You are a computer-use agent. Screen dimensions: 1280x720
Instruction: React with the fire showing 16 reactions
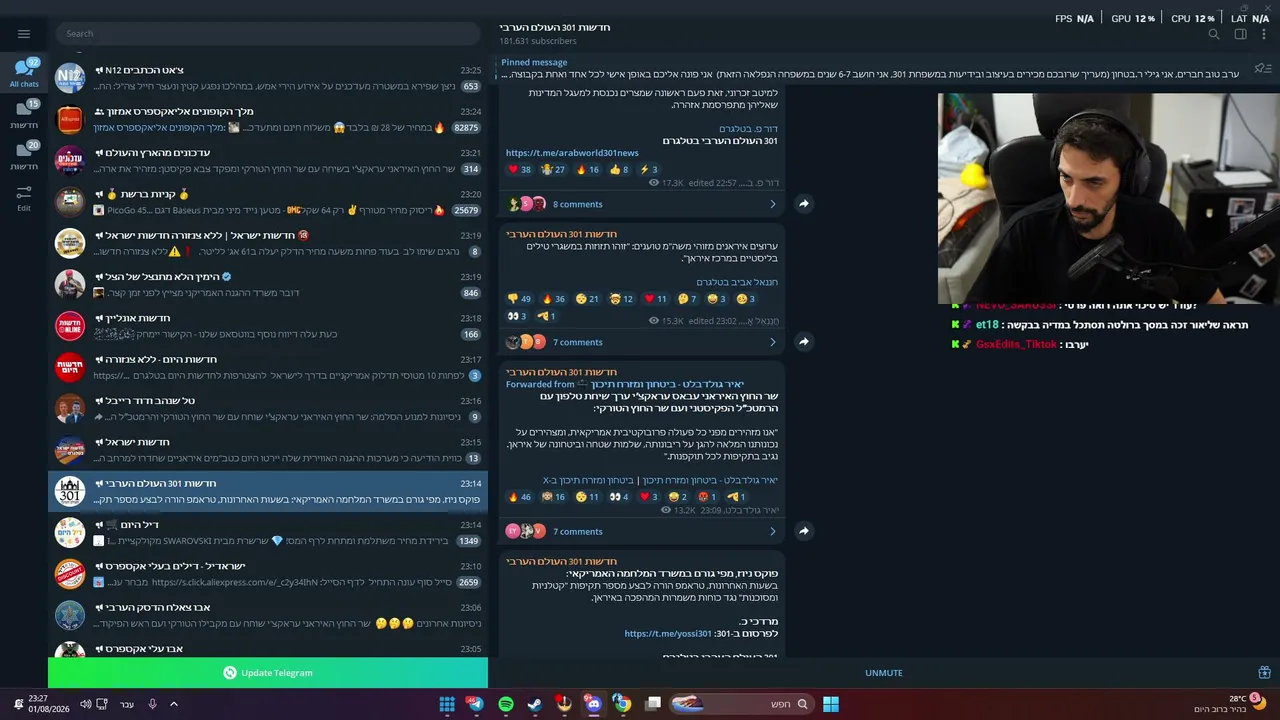(587, 170)
